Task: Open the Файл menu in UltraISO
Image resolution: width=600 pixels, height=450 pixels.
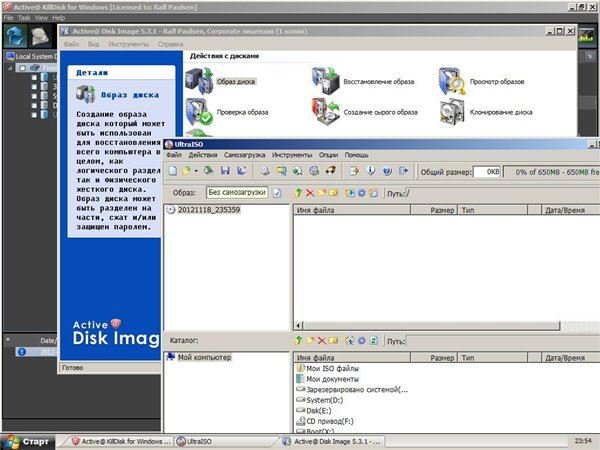Action: pyautogui.click(x=174, y=155)
